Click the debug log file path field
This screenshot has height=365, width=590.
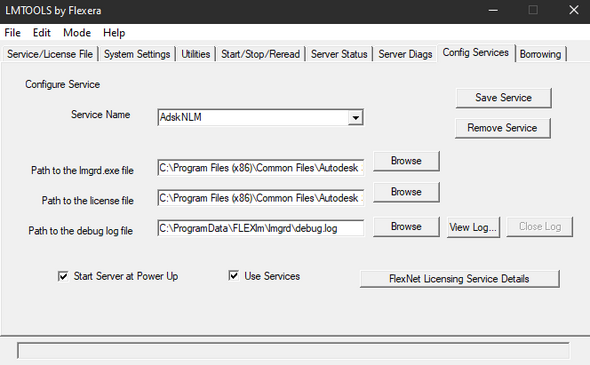260,228
